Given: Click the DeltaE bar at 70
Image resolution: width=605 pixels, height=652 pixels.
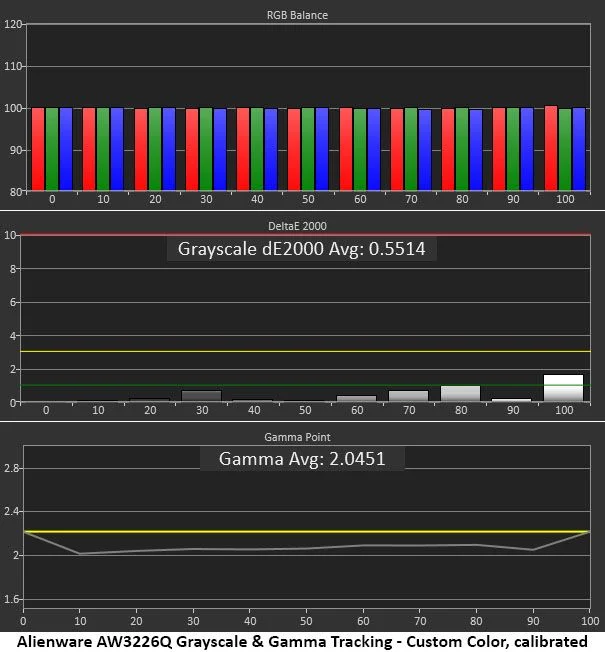Looking at the screenshot, I should [x=408, y=396].
